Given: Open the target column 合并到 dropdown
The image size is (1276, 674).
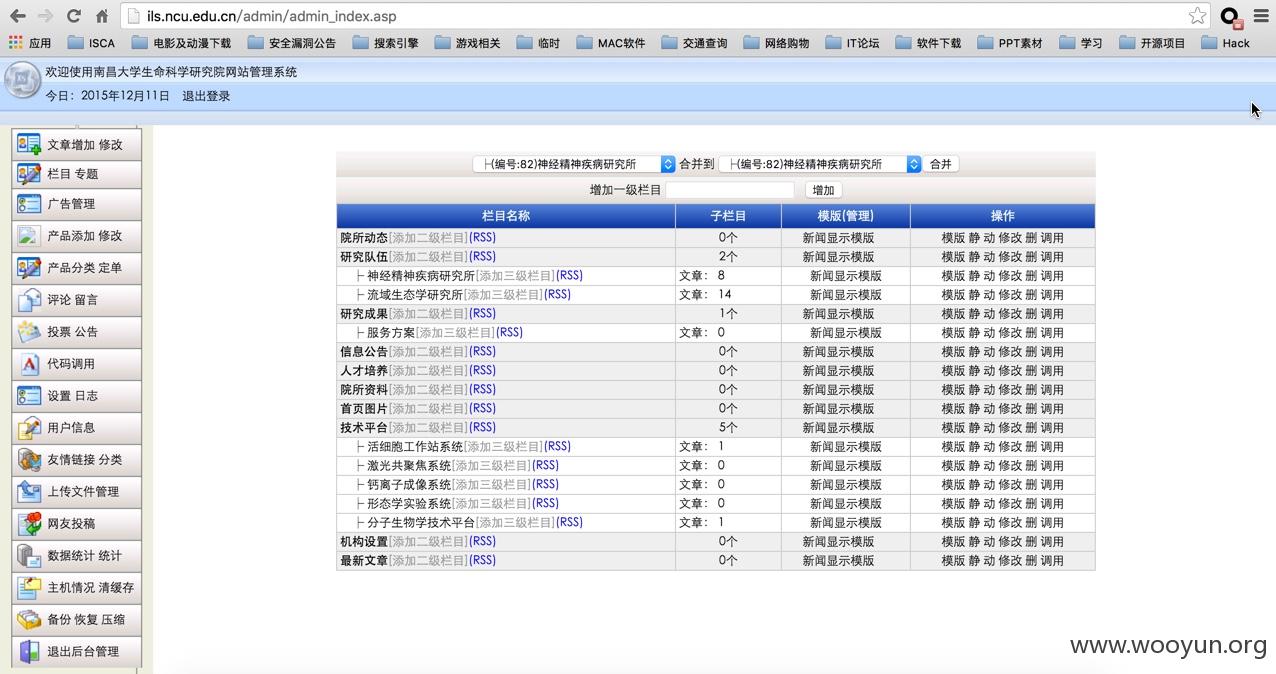Looking at the screenshot, I should [x=820, y=164].
